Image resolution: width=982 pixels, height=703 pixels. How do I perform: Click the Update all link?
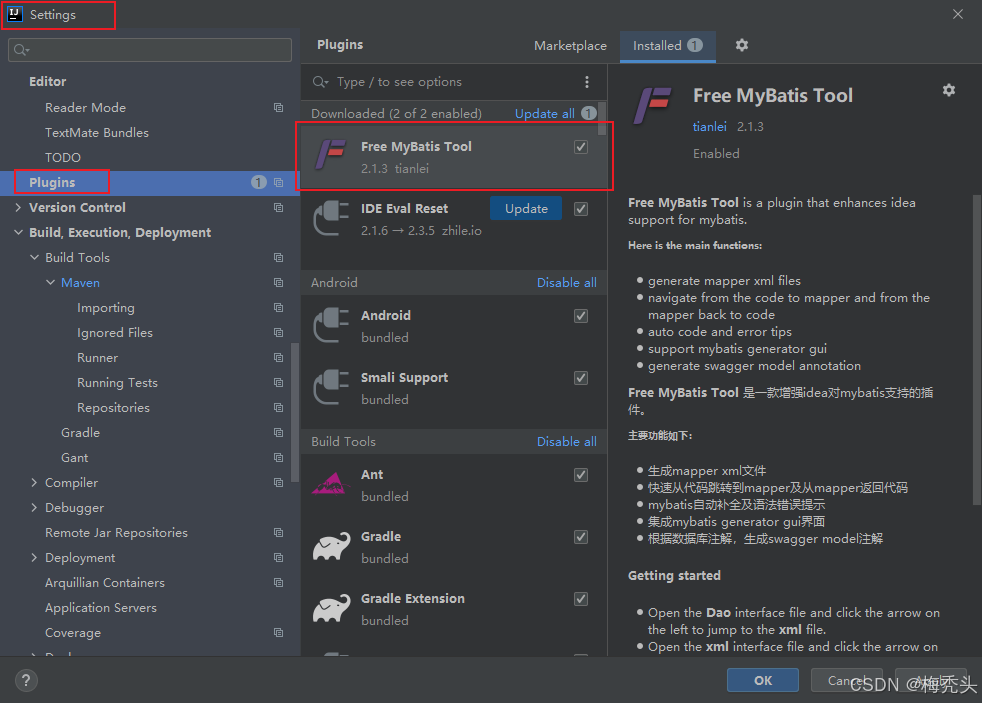[x=544, y=113]
